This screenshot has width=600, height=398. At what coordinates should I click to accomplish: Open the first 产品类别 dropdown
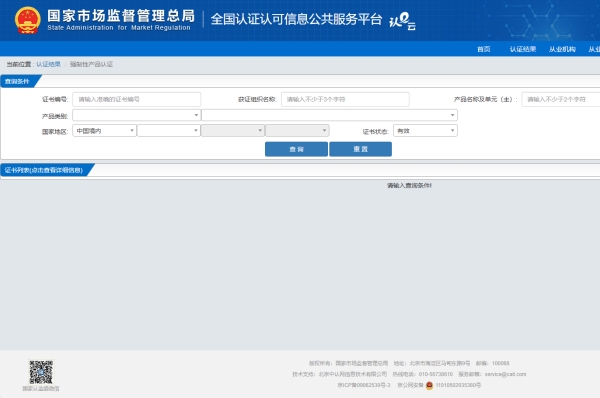tap(137, 115)
